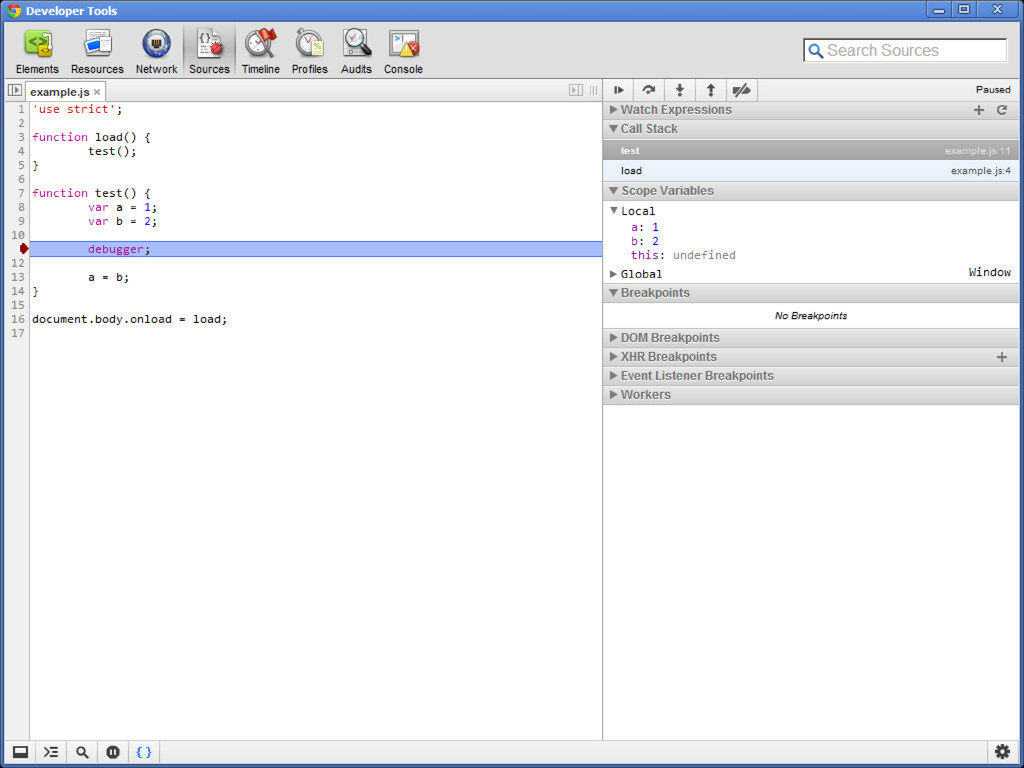Open the Resources panel

(x=97, y=52)
